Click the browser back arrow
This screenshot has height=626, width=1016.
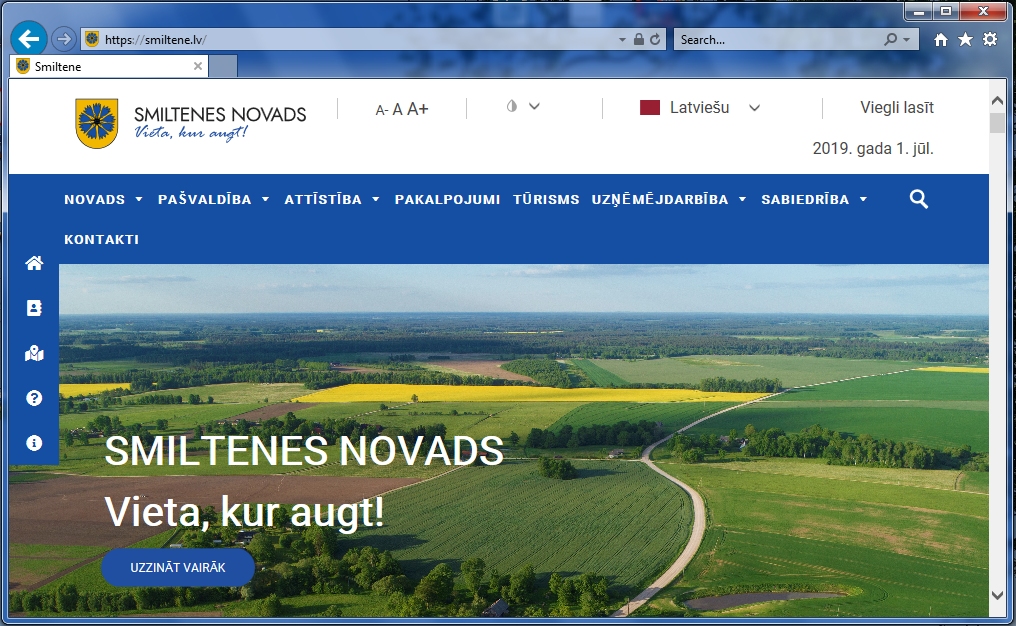(x=27, y=38)
